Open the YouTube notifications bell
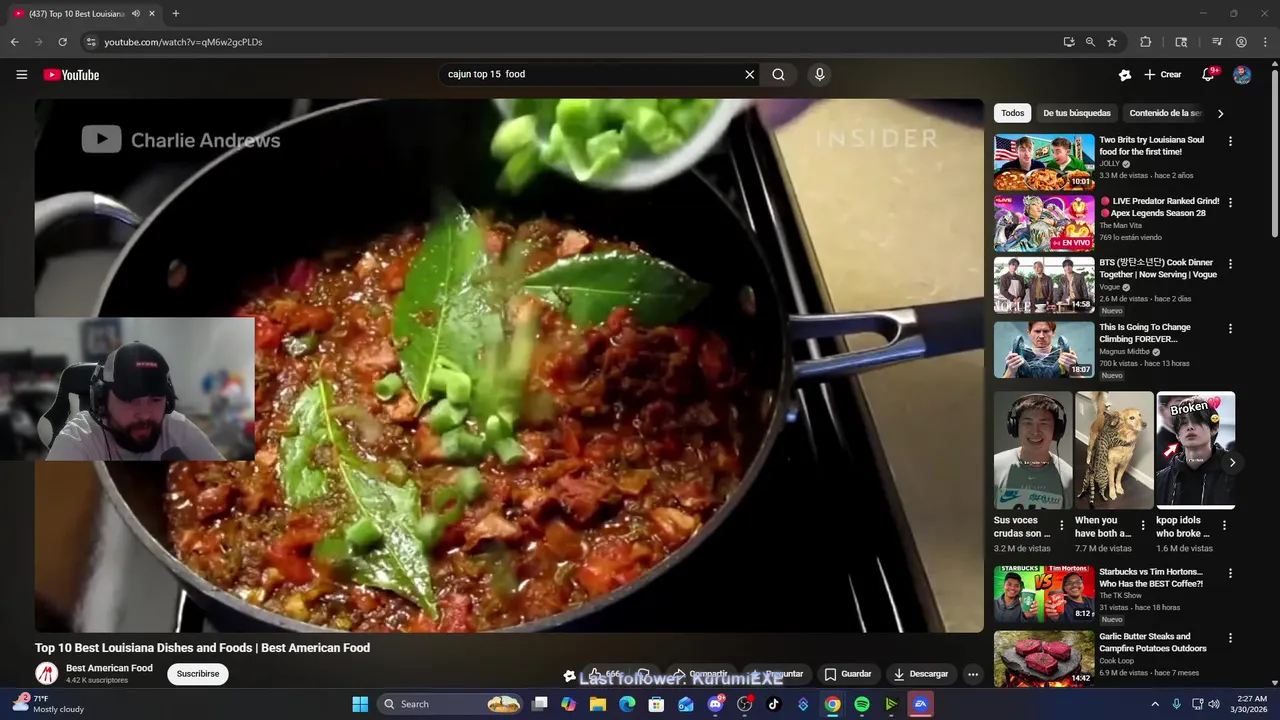This screenshot has width=1280, height=720. (x=1208, y=75)
